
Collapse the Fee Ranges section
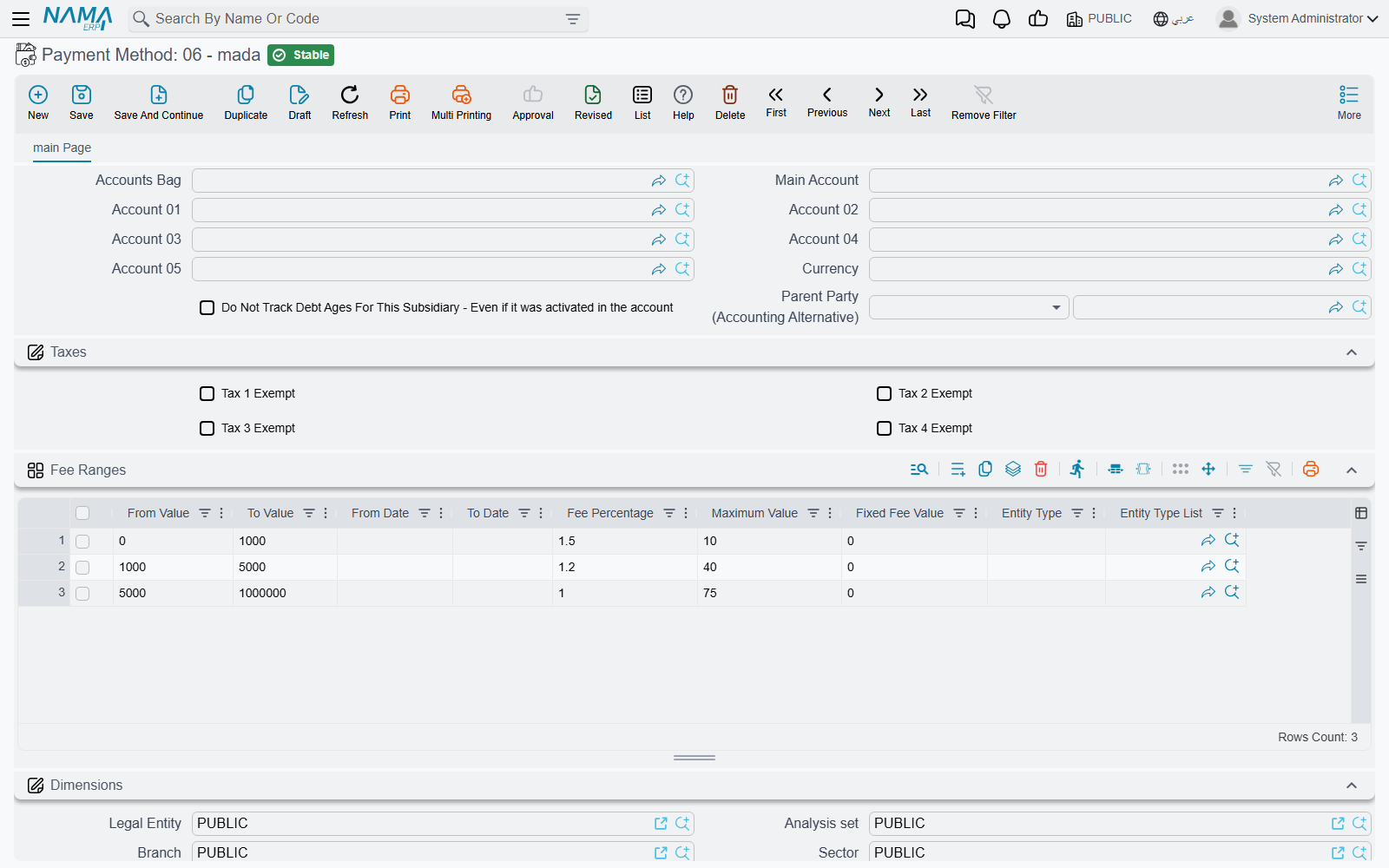(x=1352, y=470)
